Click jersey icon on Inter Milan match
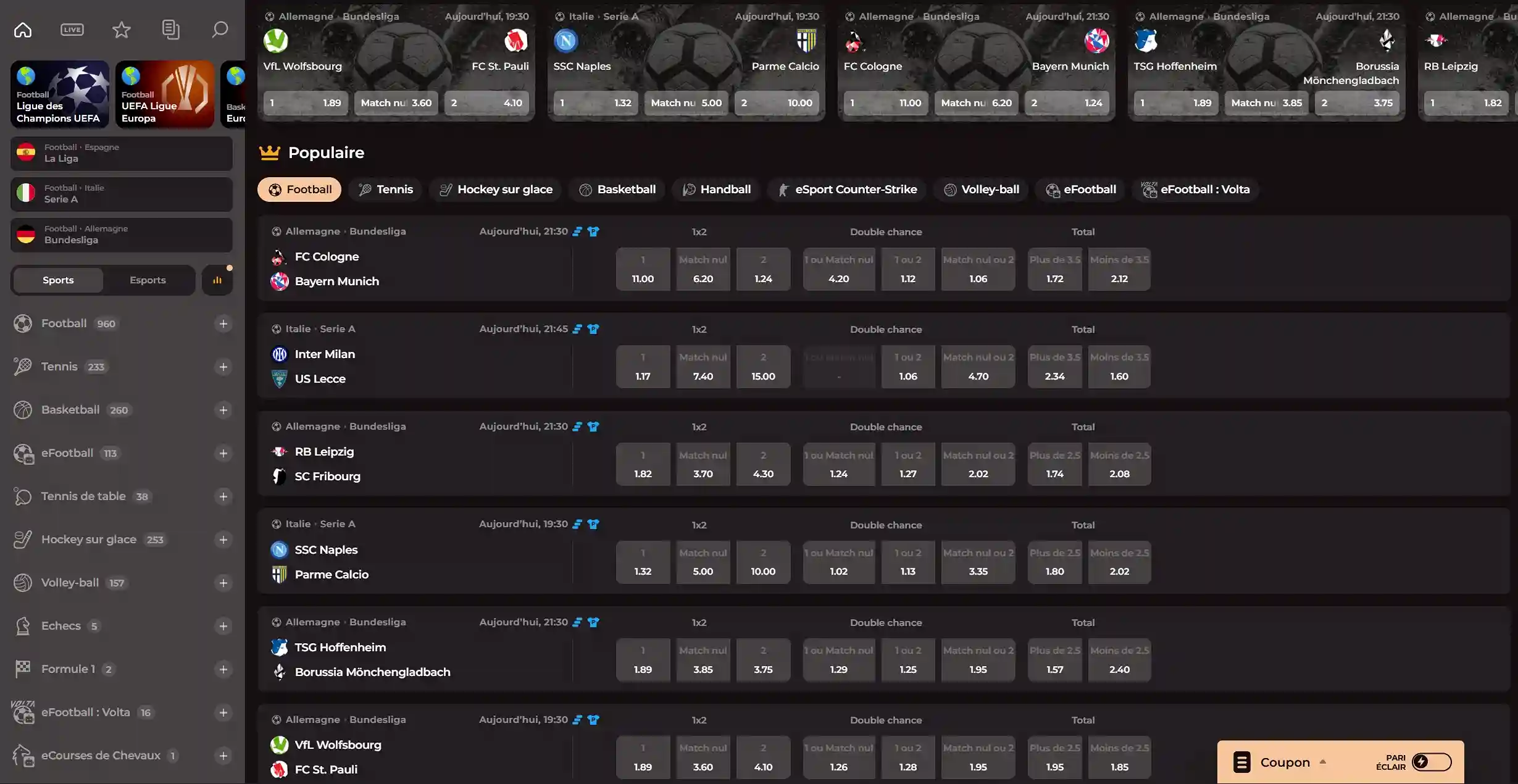 tap(593, 329)
